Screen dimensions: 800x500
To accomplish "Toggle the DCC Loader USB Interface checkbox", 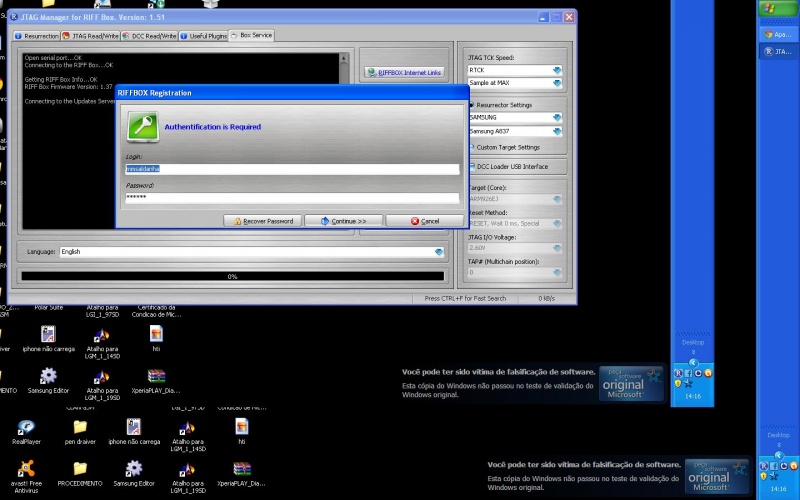I will 472,167.
